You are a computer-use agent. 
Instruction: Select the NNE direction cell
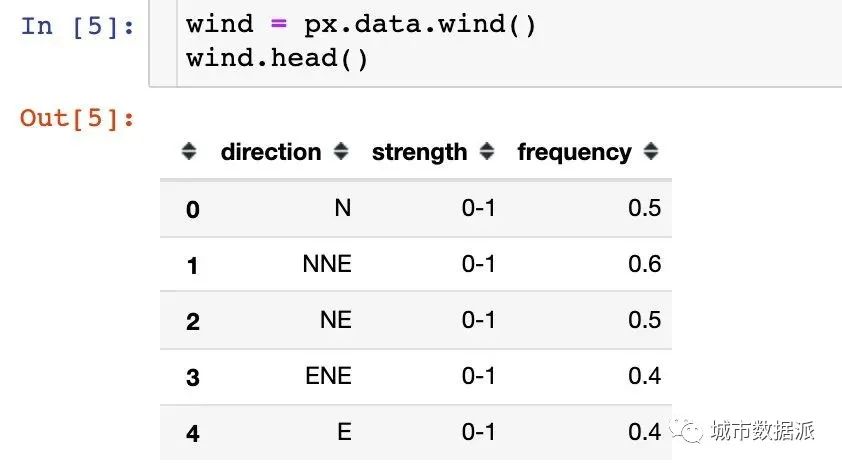327,264
